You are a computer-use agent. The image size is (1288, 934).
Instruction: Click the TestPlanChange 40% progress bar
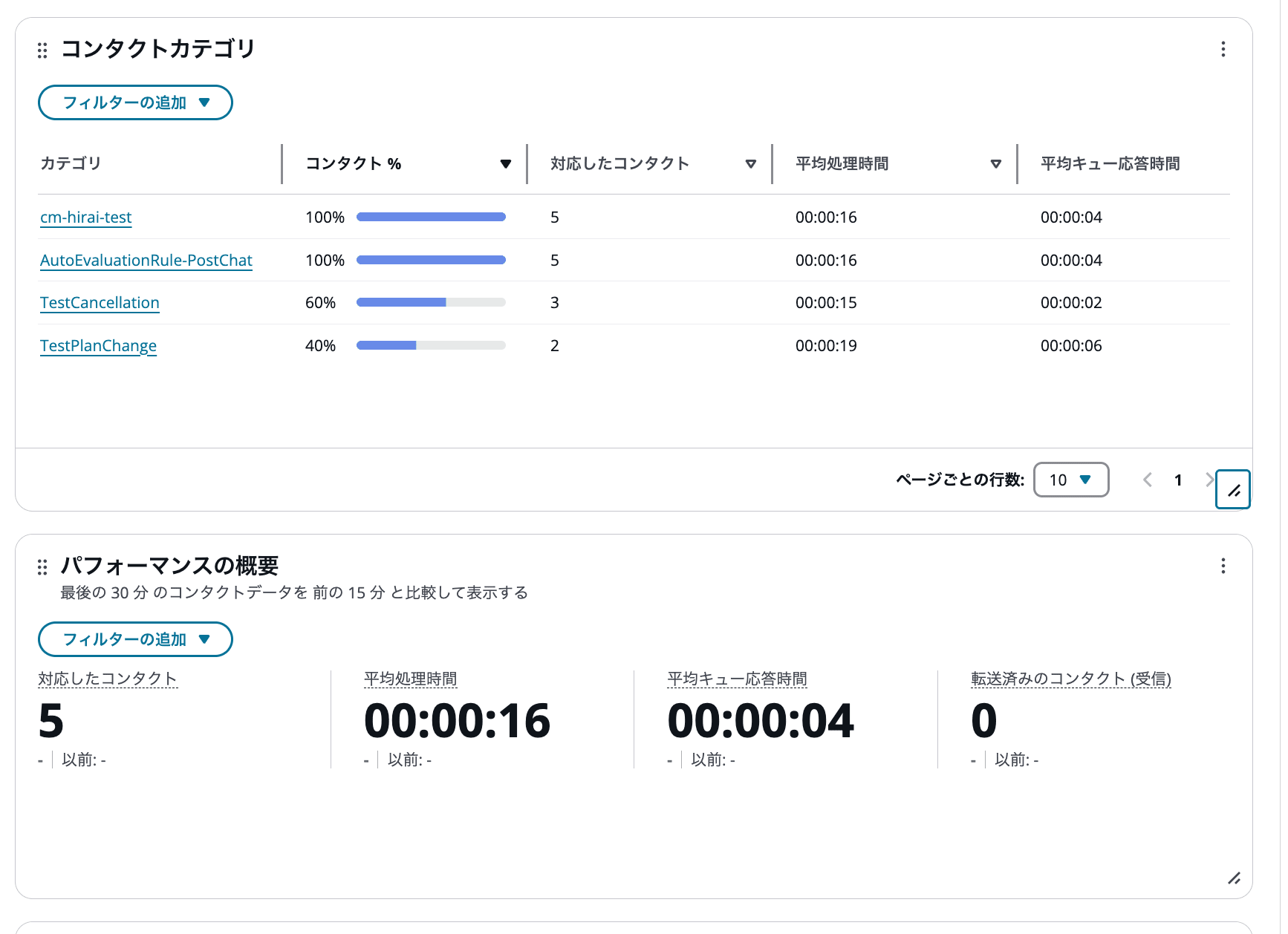431,345
